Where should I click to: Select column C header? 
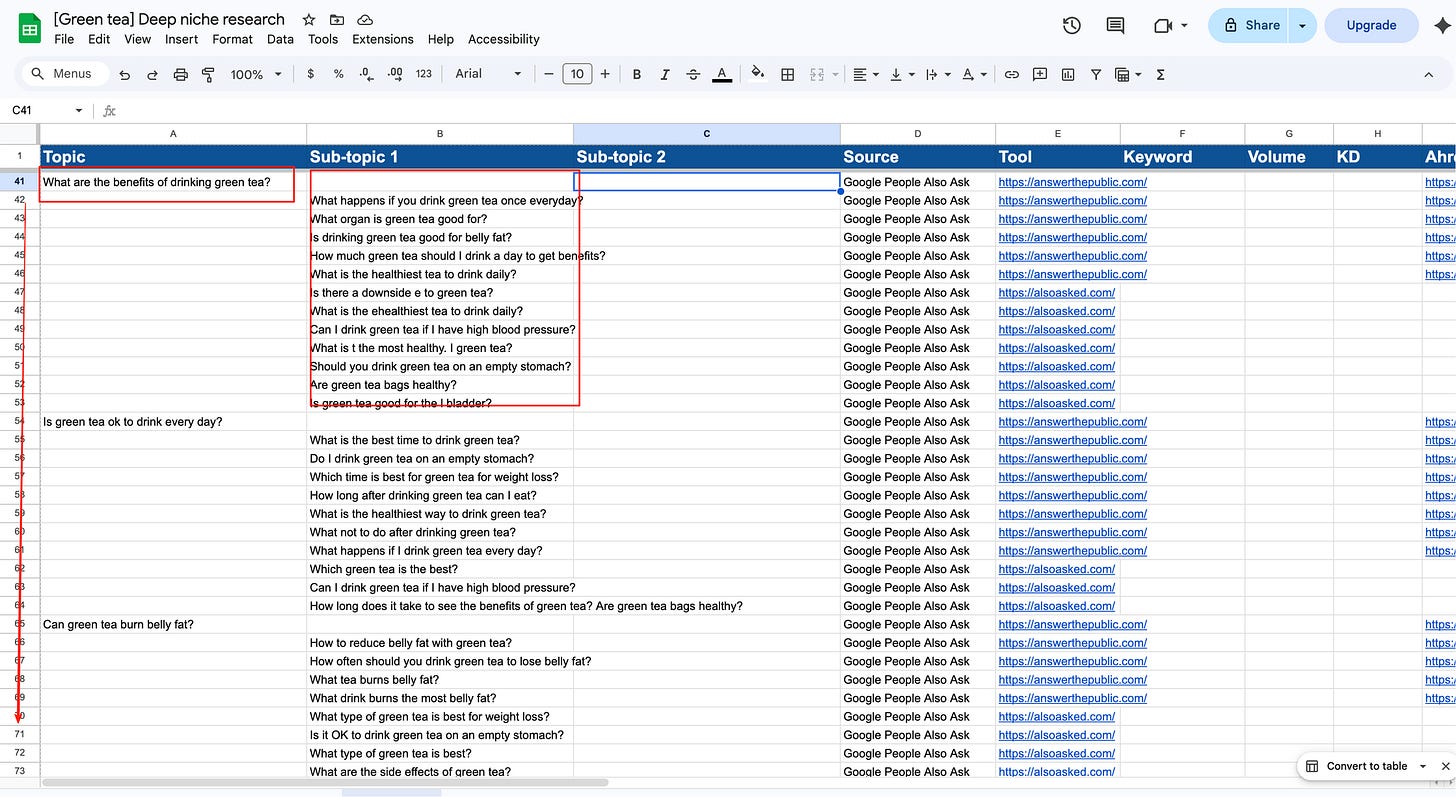pos(707,133)
